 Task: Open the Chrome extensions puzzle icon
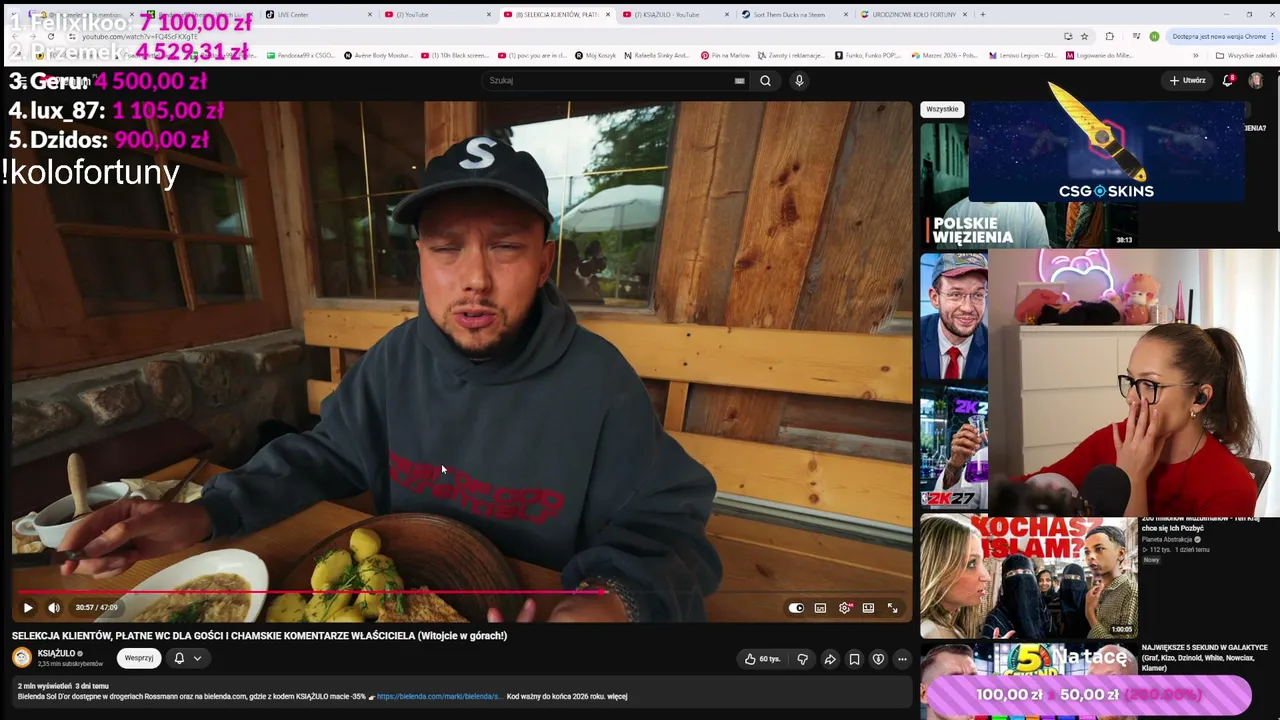pos(1110,36)
